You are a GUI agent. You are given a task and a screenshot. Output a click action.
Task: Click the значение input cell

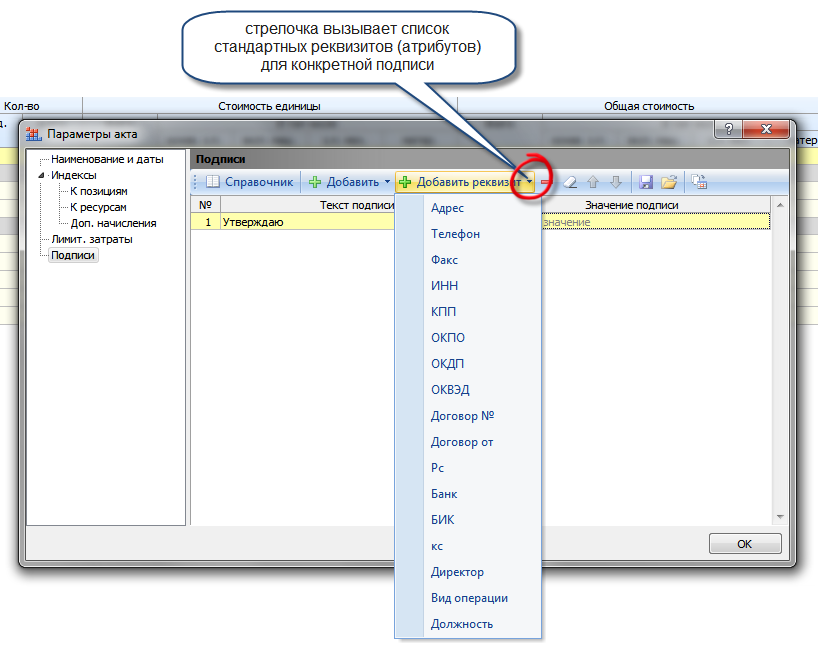click(656, 222)
